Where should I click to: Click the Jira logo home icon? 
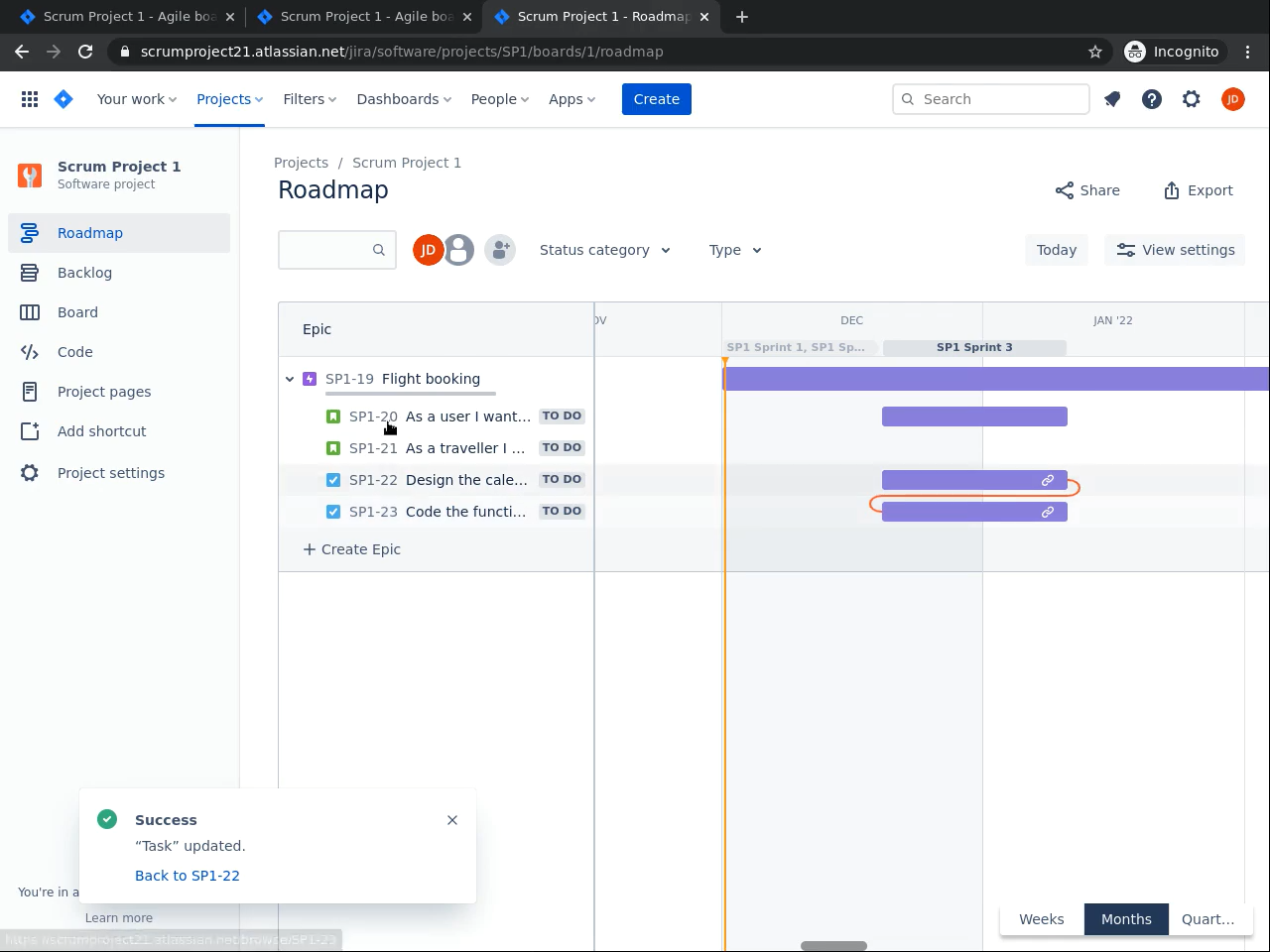63,99
